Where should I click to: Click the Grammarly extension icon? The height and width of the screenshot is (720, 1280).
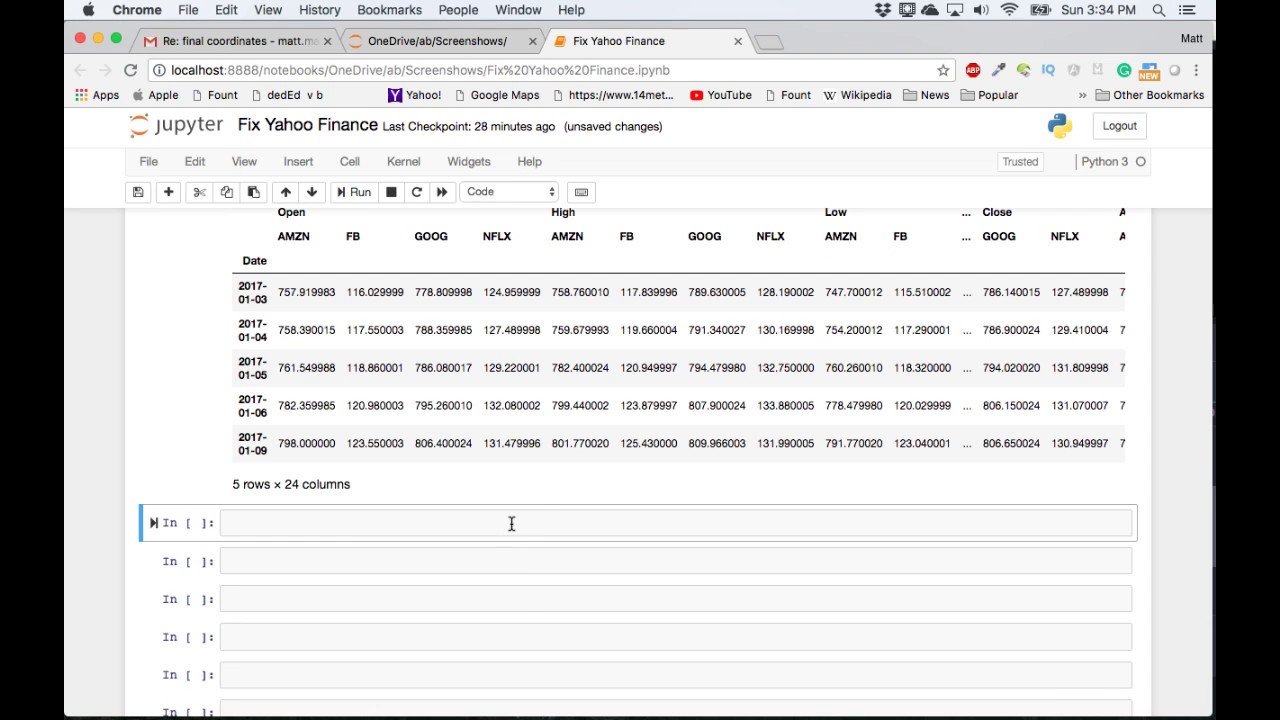pyautogui.click(x=1124, y=70)
